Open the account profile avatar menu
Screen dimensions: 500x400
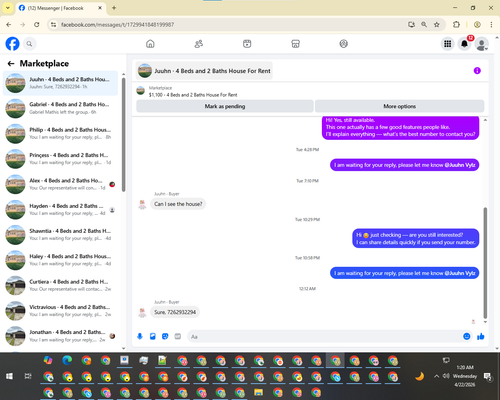pyautogui.click(x=481, y=44)
